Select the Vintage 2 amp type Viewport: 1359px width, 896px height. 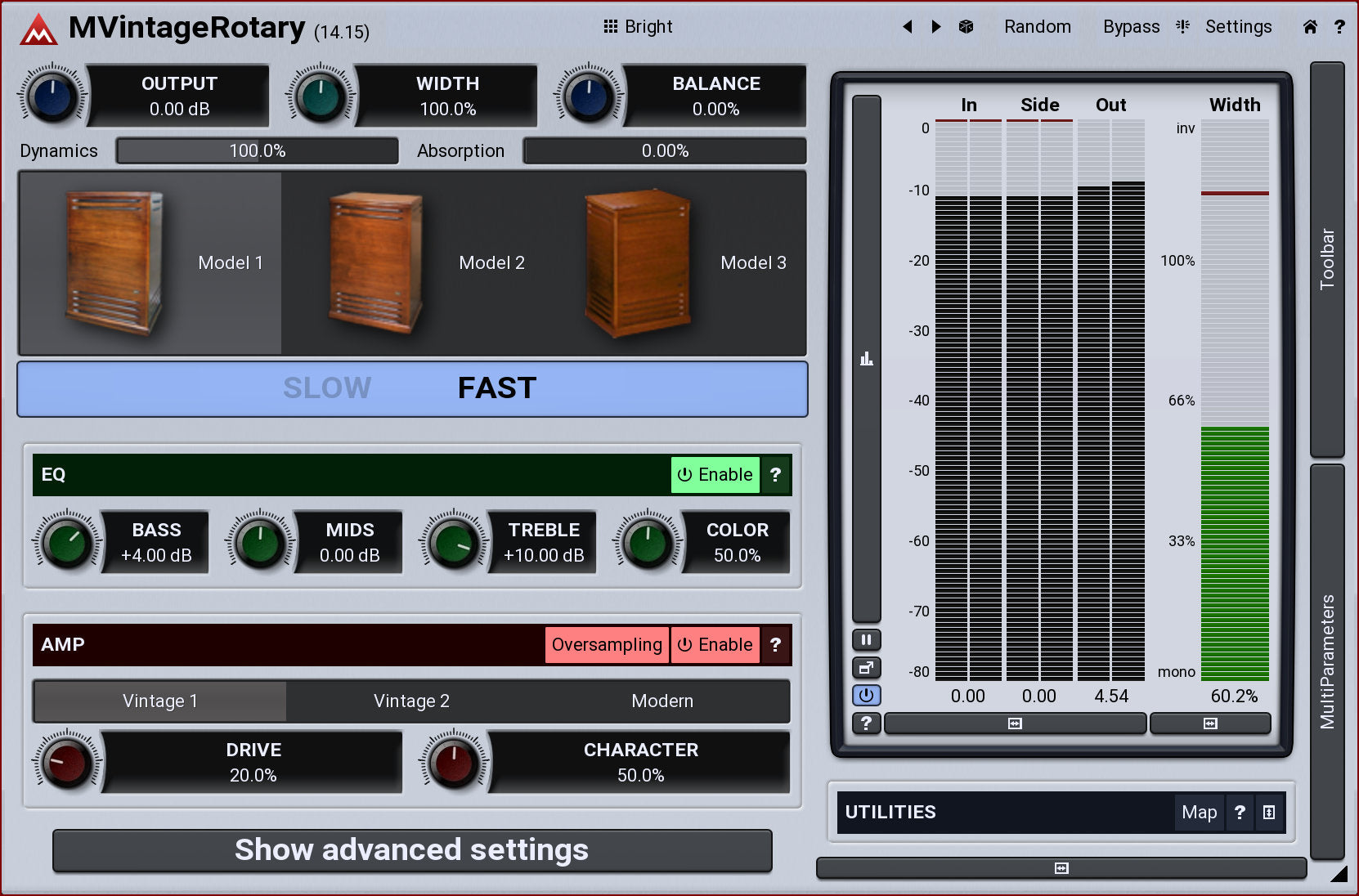tap(411, 701)
